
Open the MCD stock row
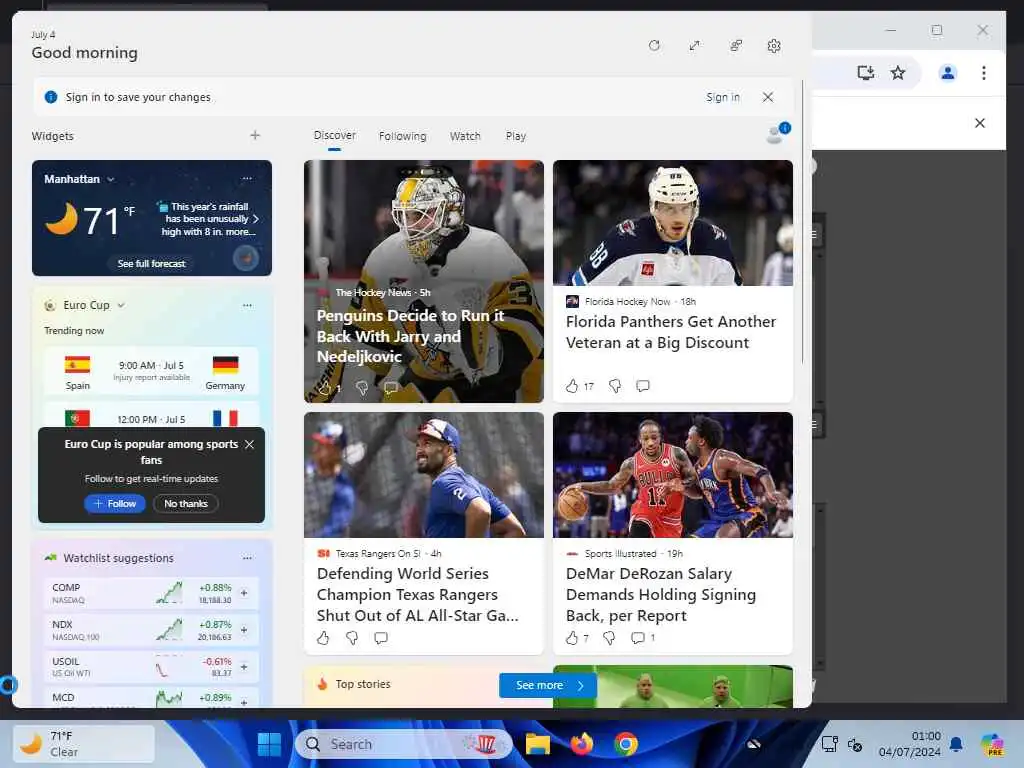[152, 698]
